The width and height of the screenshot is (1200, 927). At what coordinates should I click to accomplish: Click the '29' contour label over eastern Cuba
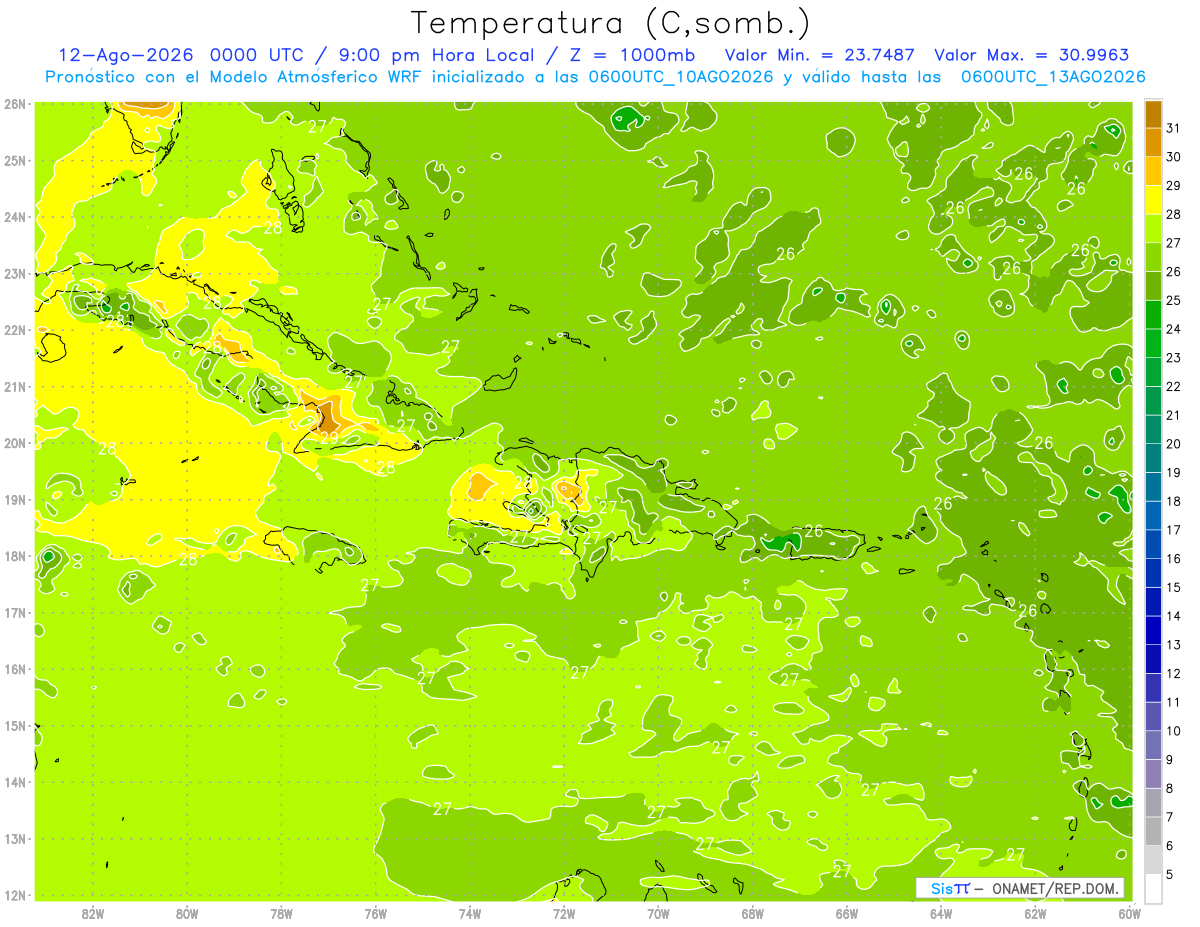coord(329,437)
